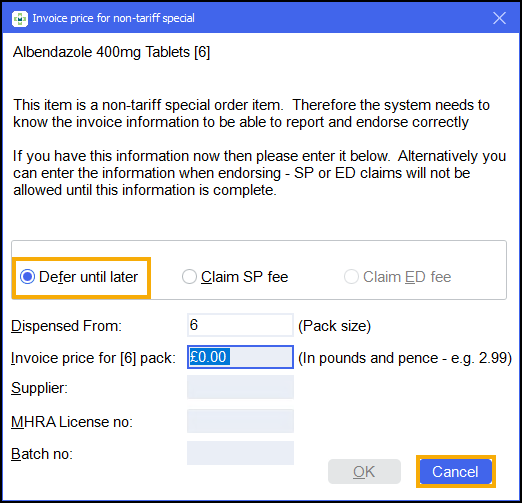Focus the Dispensed From pack size box
This screenshot has width=522, height=503.
click(x=240, y=325)
